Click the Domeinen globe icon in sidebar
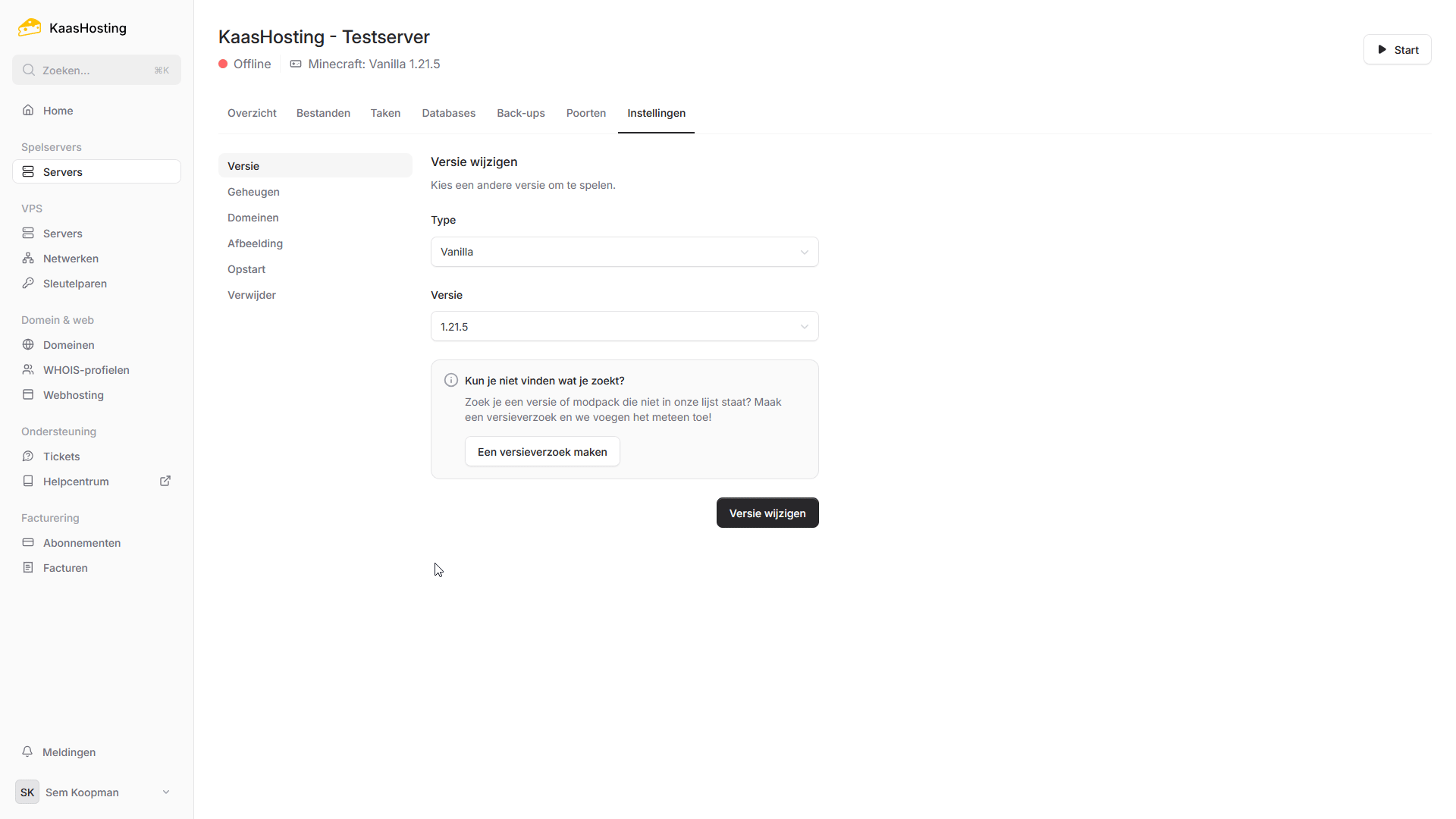The width and height of the screenshot is (1456, 819). click(x=28, y=345)
